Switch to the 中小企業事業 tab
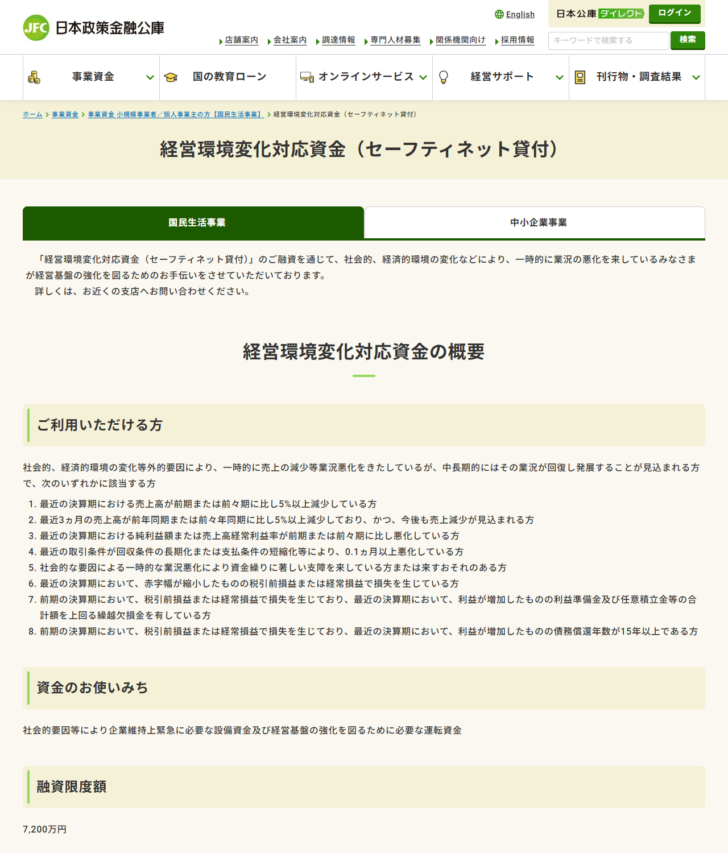Viewport: 728px width, 853px height. [535, 222]
